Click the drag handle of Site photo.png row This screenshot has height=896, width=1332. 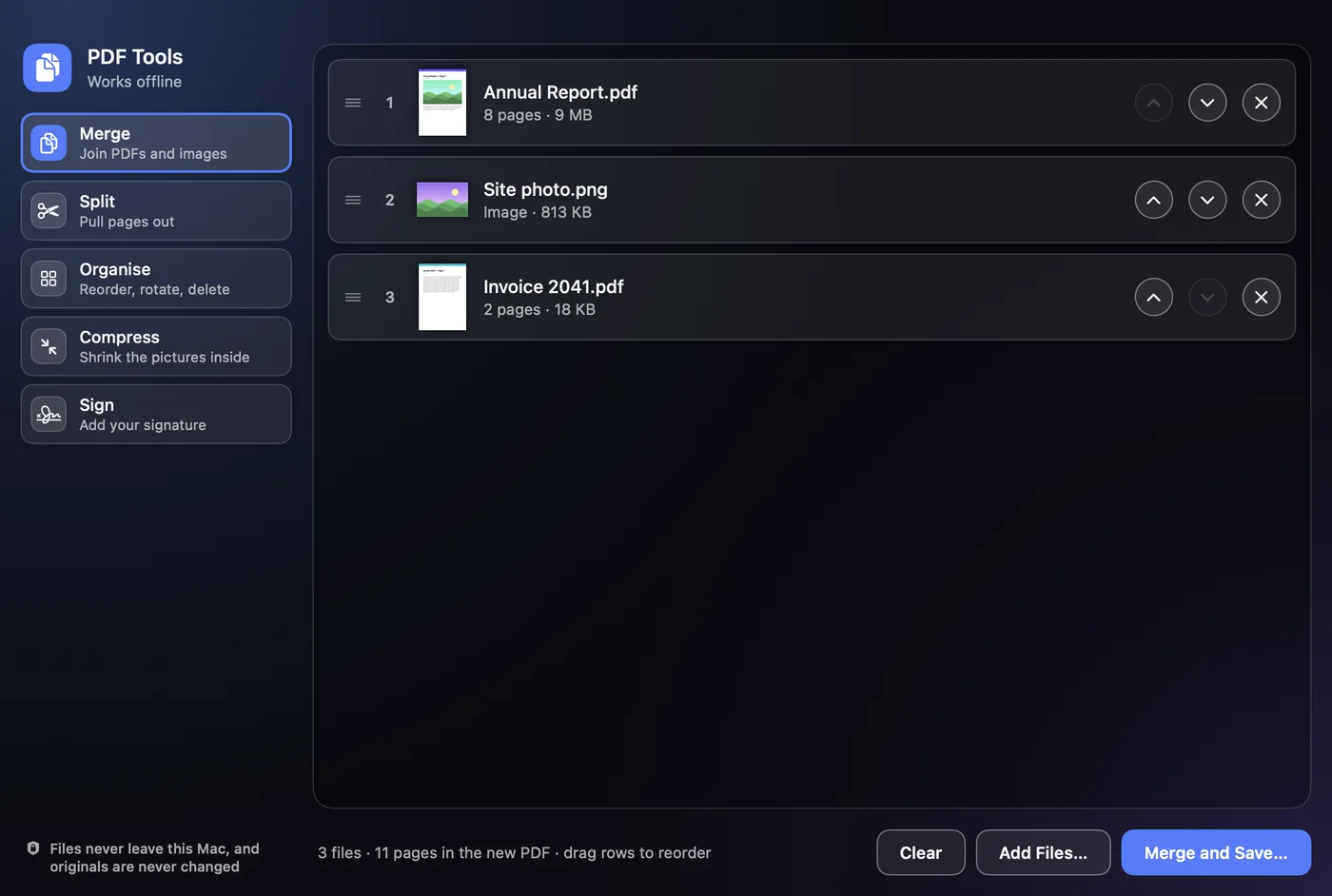[353, 200]
